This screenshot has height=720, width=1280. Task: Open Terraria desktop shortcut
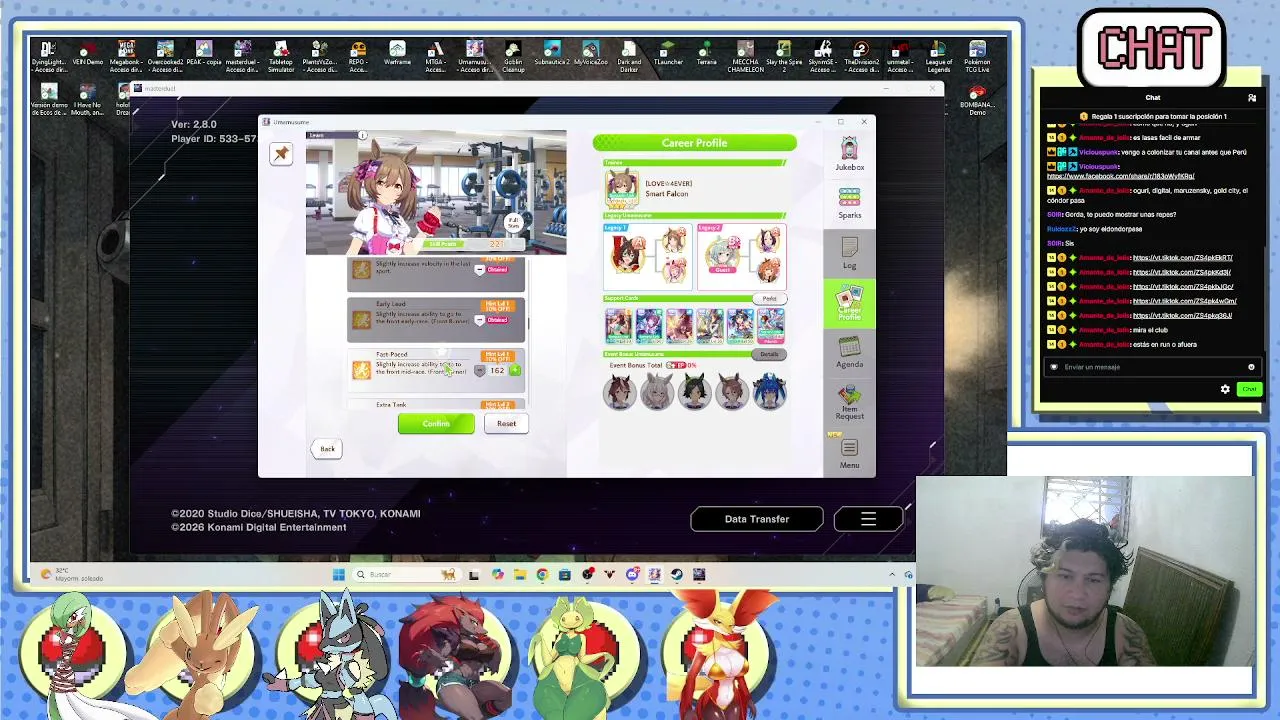tap(707, 53)
